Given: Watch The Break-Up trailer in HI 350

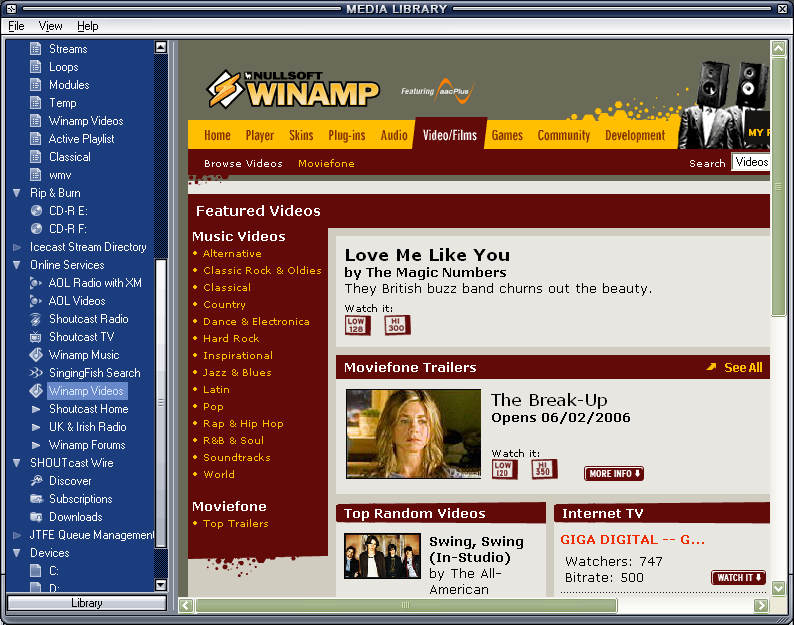Looking at the screenshot, I should click(544, 469).
